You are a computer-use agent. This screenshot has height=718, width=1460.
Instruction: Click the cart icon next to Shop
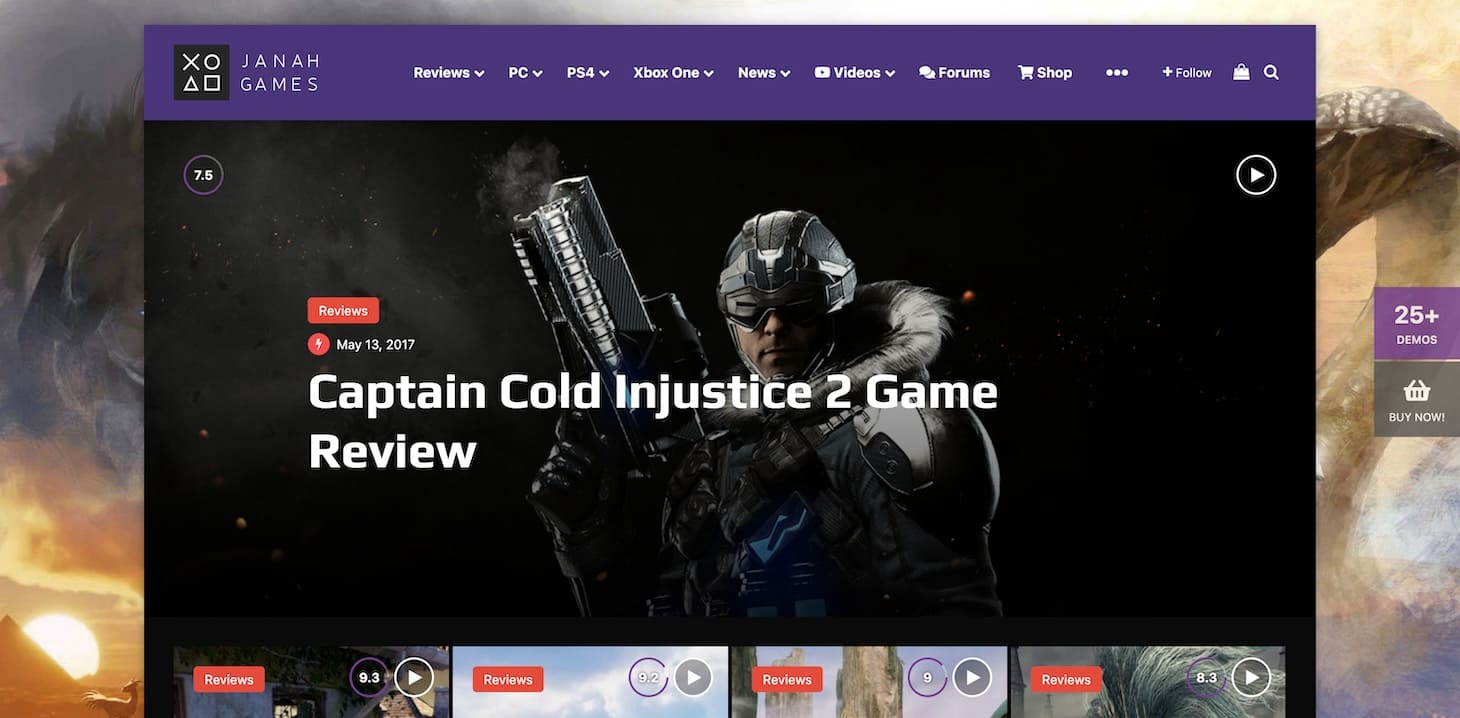click(x=1023, y=72)
